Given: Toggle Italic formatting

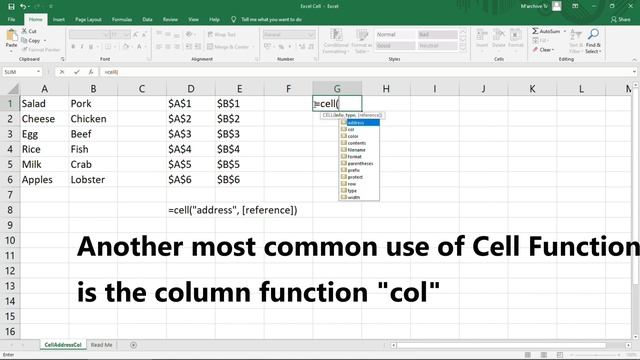Looking at the screenshot, I should click(x=82, y=47).
